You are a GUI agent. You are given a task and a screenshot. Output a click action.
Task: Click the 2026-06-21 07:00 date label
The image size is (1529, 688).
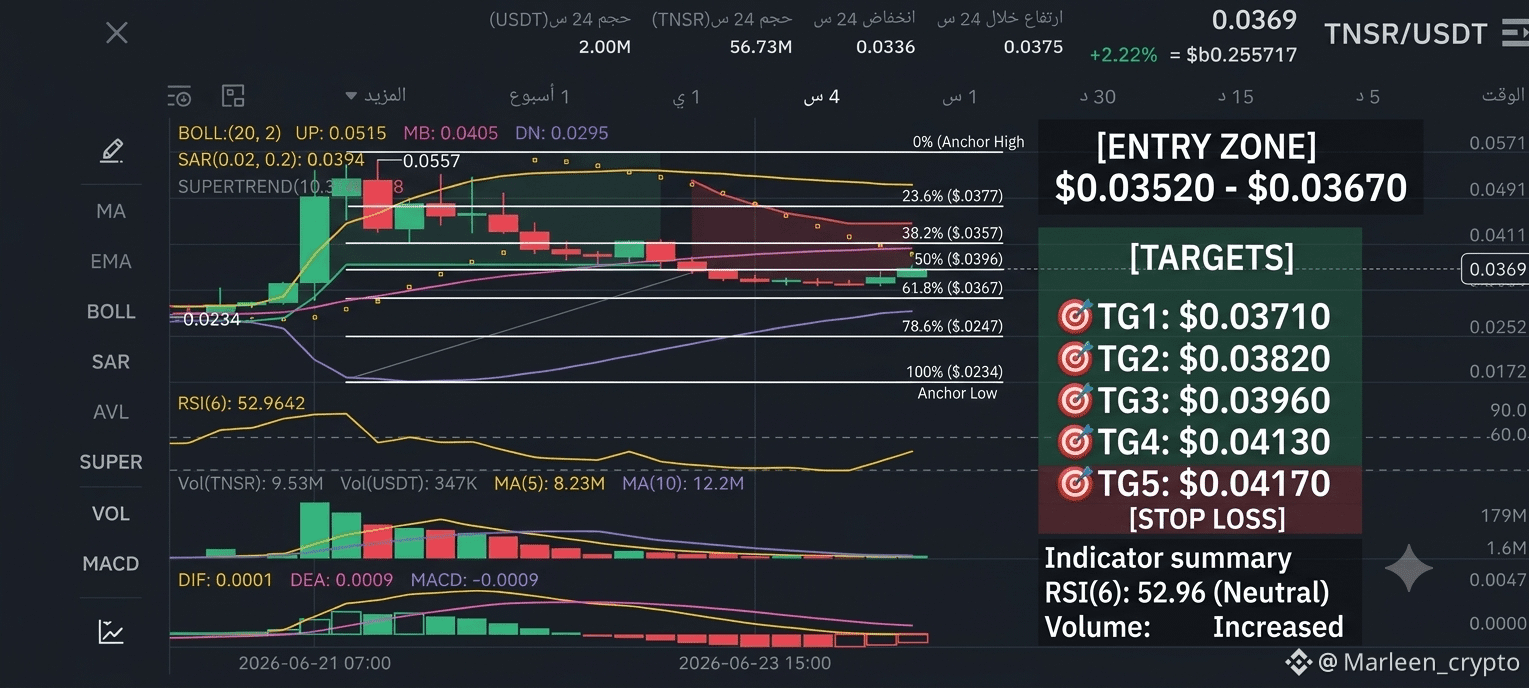(x=315, y=663)
